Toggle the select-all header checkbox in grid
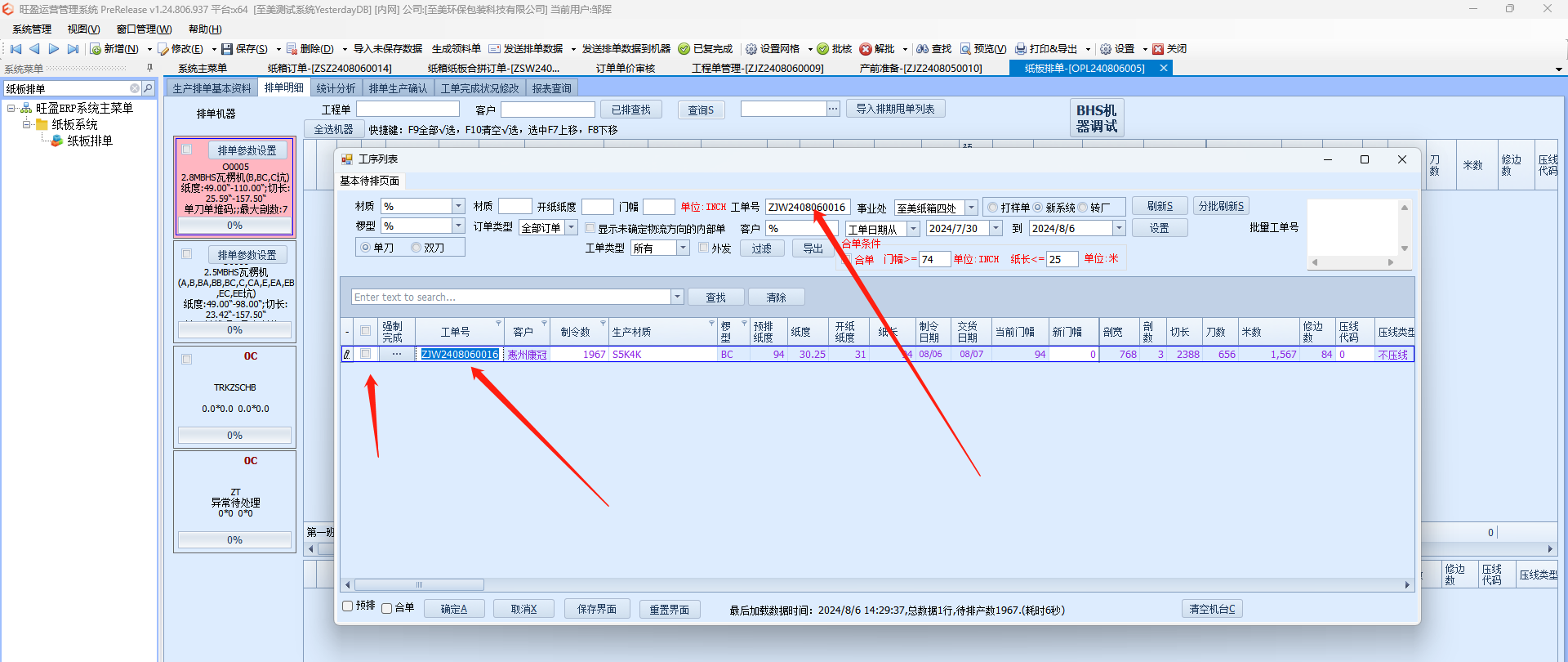The image size is (1568, 662). click(x=365, y=331)
